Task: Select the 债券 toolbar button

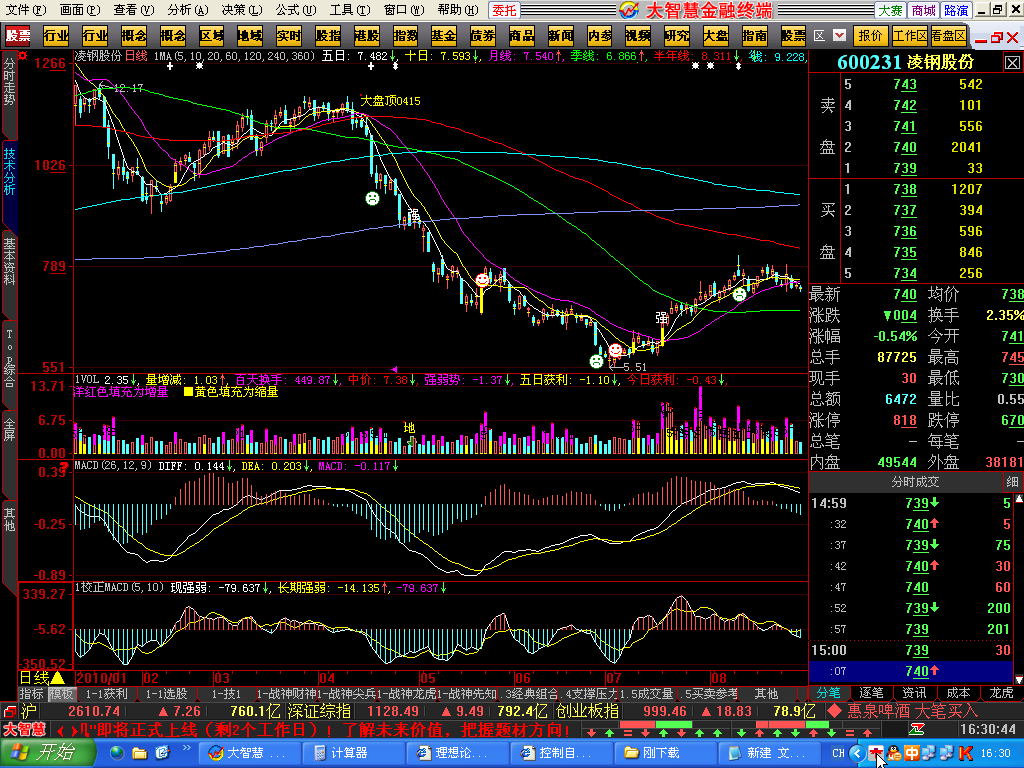Action: 483,36
